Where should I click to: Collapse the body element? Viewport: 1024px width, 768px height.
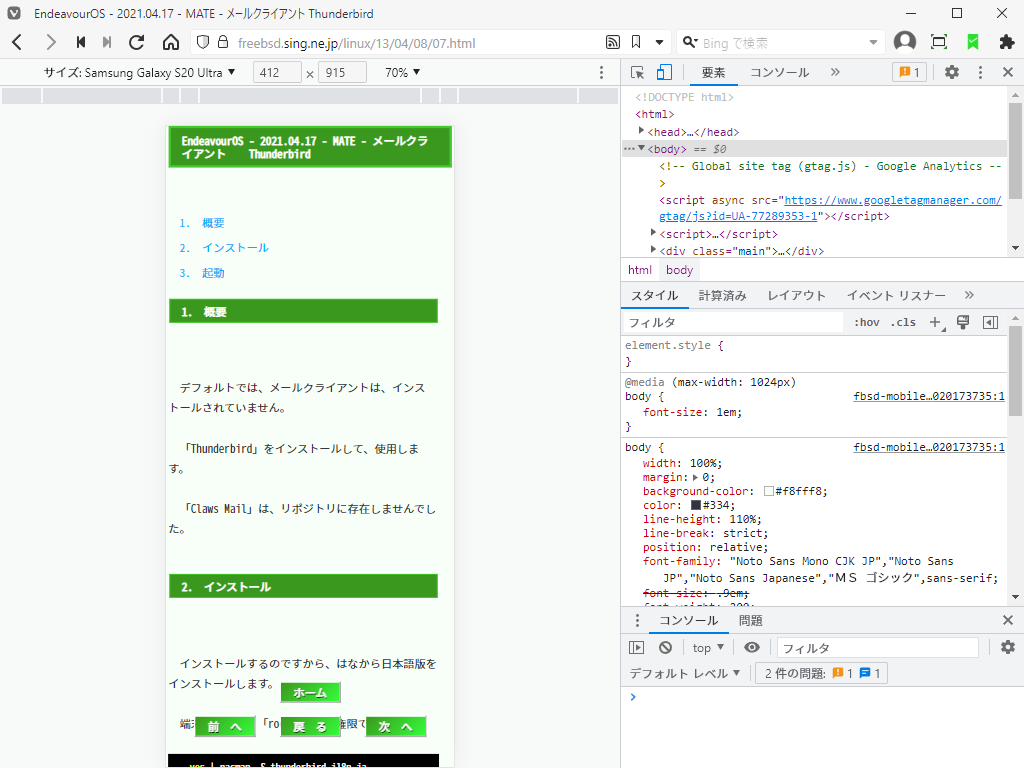coord(641,148)
